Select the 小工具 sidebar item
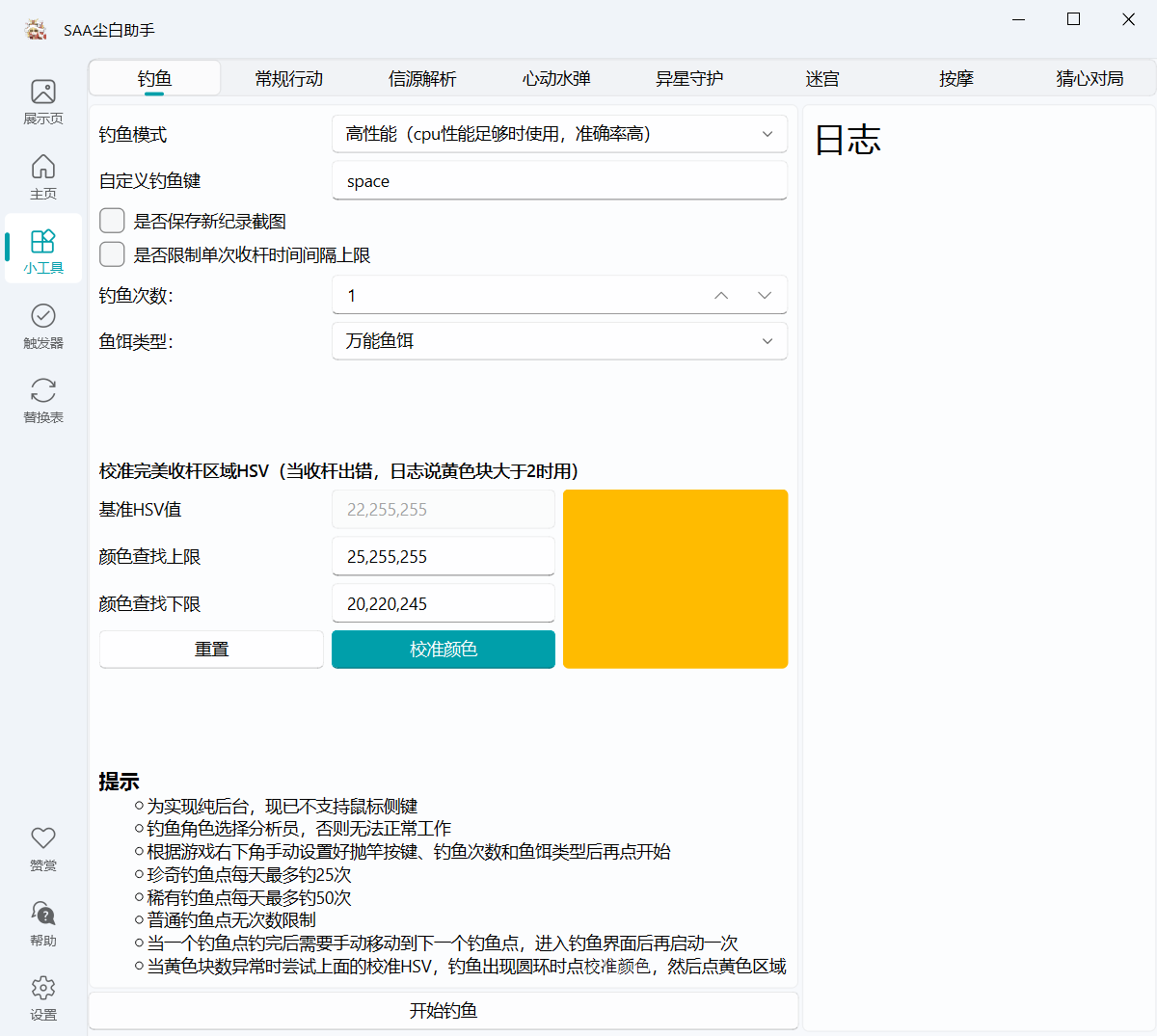1157x1036 pixels. tap(43, 251)
